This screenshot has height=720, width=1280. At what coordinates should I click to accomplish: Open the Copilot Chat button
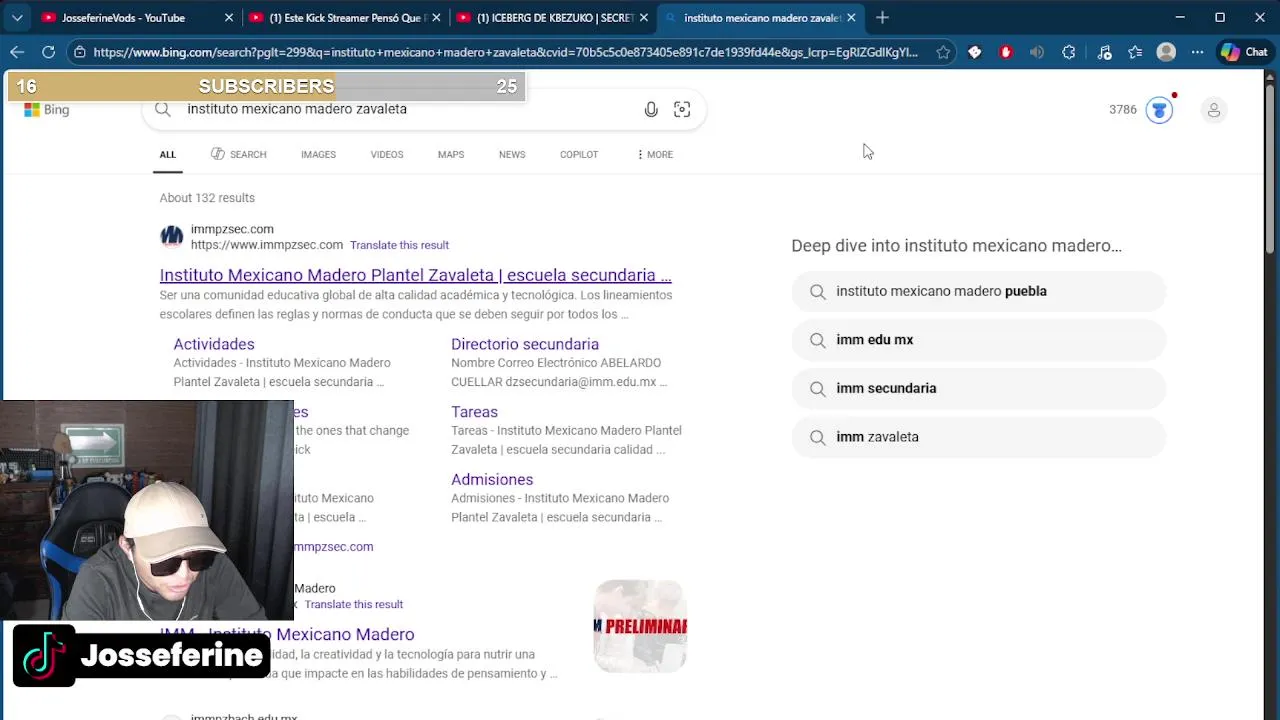click(x=1244, y=52)
